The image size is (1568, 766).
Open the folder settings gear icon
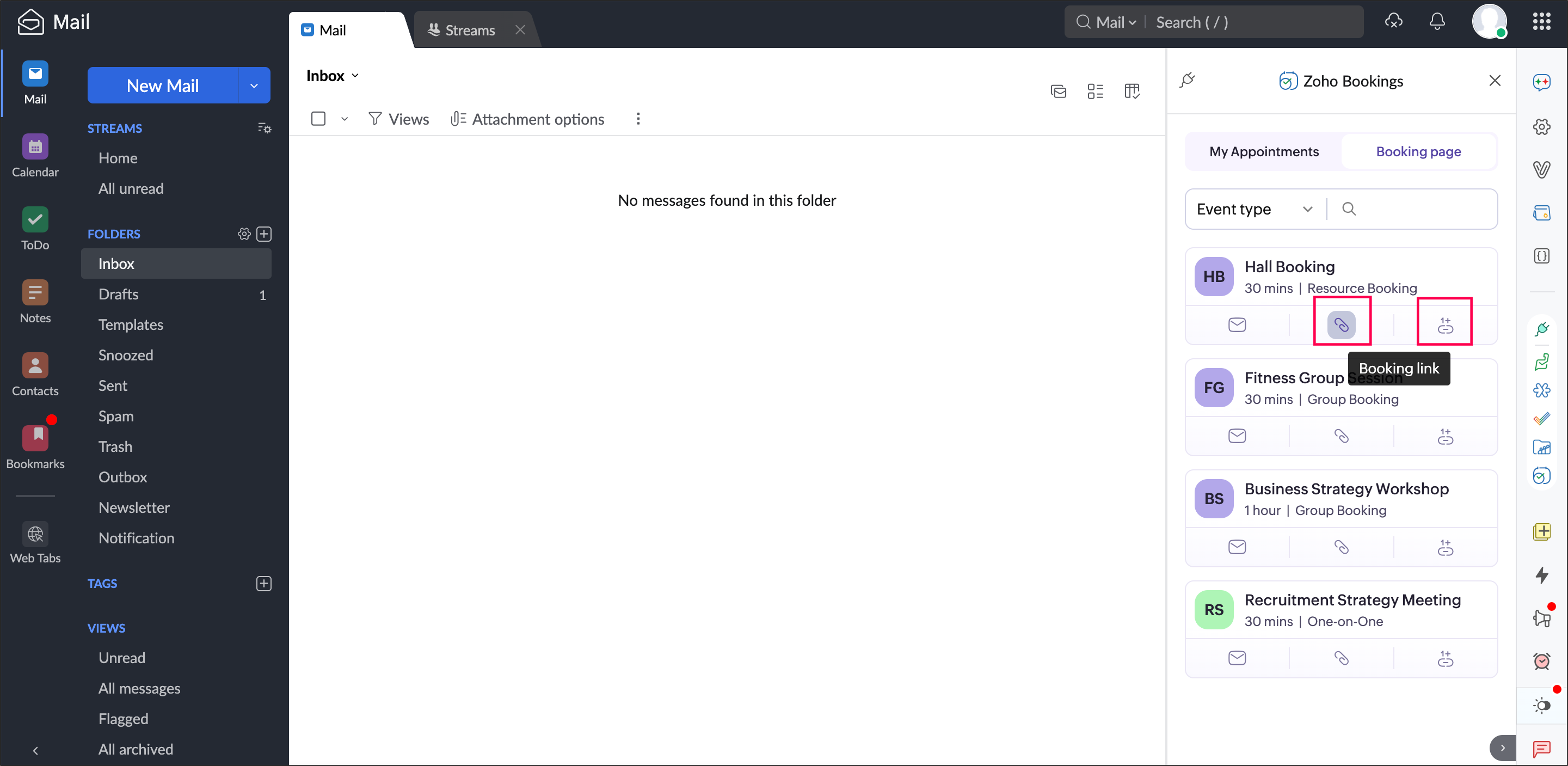click(x=244, y=234)
